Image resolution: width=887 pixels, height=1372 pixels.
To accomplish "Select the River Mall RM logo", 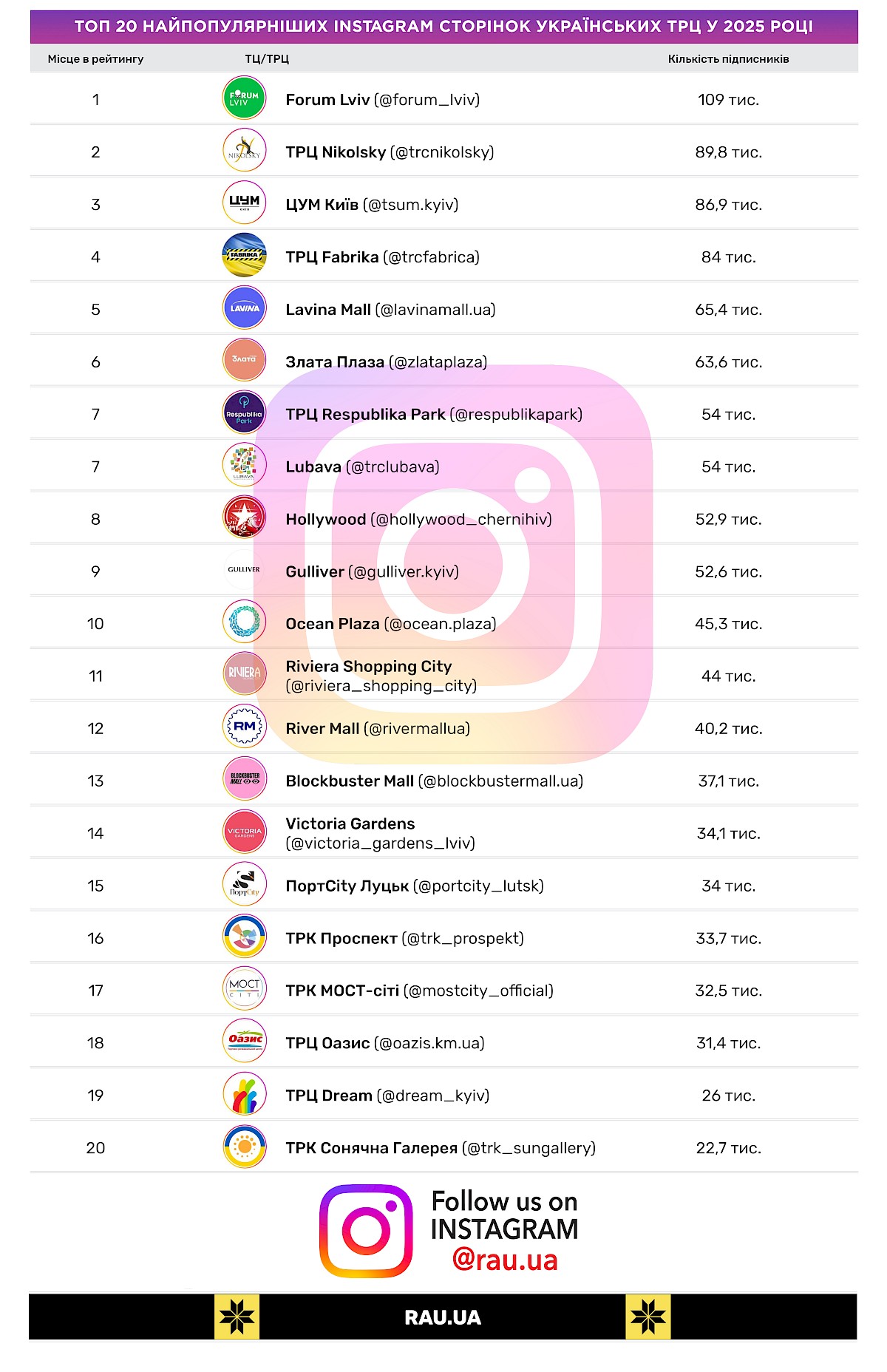I will tap(244, 727).
